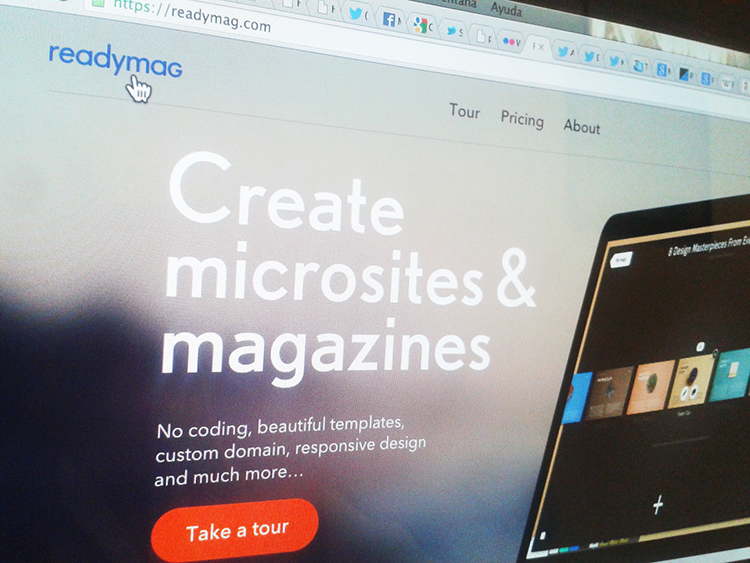This screenshot has width=750, height=563.
Task: Select the orange magazine thumbnail
Action: 650,387
